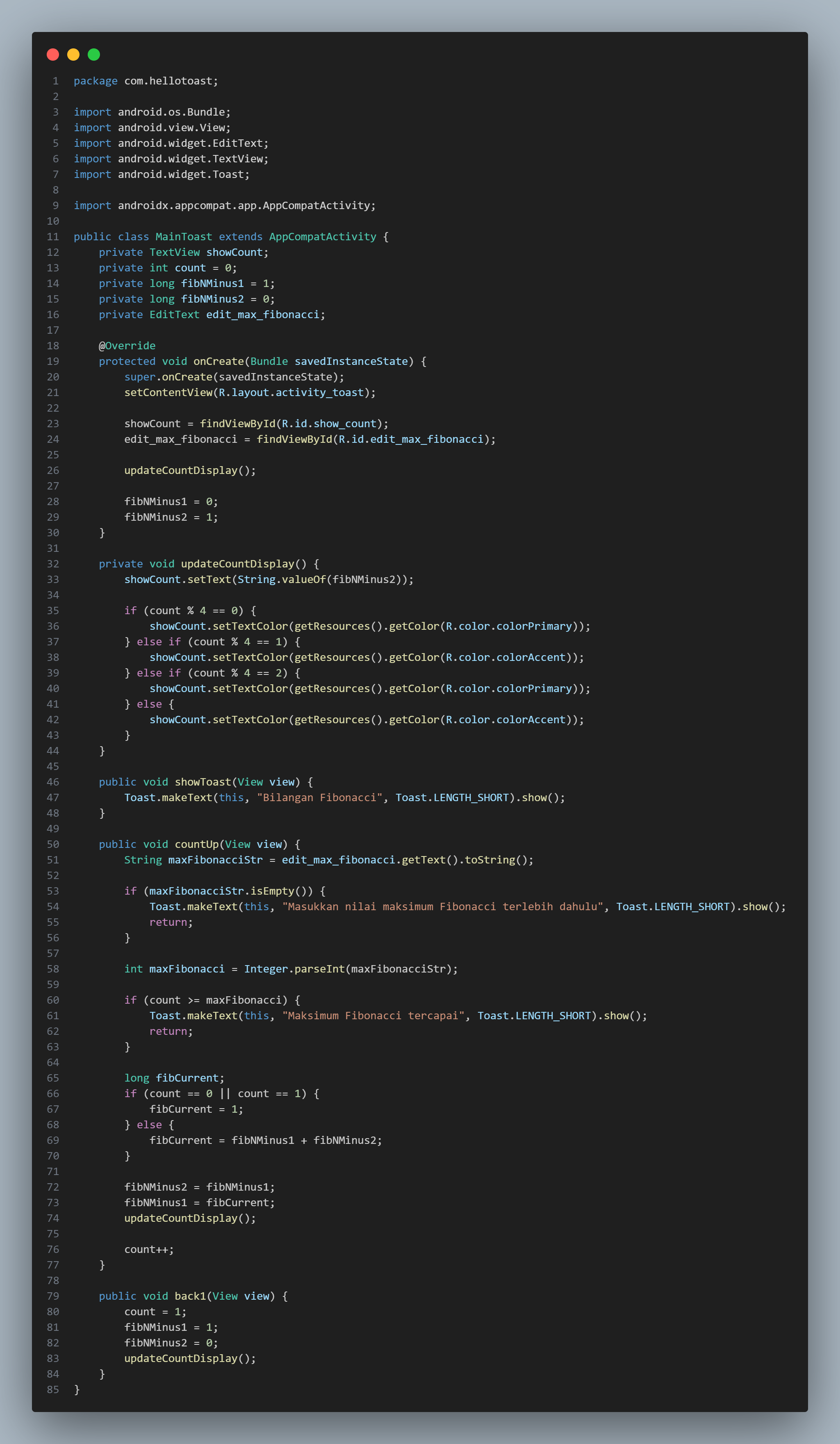Click the green zoom traffic light icon
The image size is (840, 1444).
pyautogui.click(x=93, y=55)
